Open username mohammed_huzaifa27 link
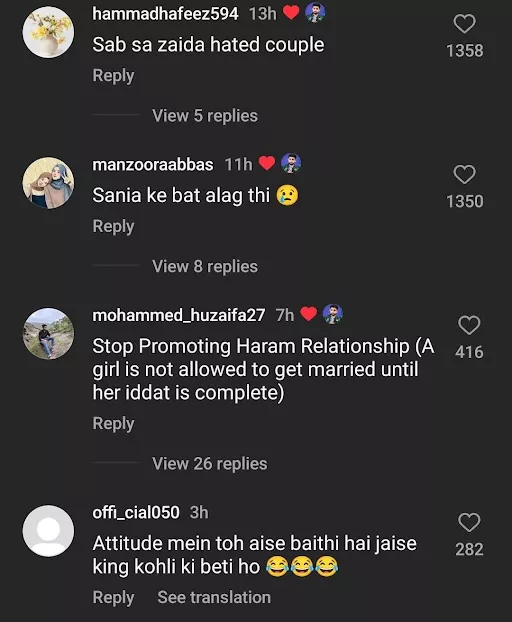 [x=178, y=315]
